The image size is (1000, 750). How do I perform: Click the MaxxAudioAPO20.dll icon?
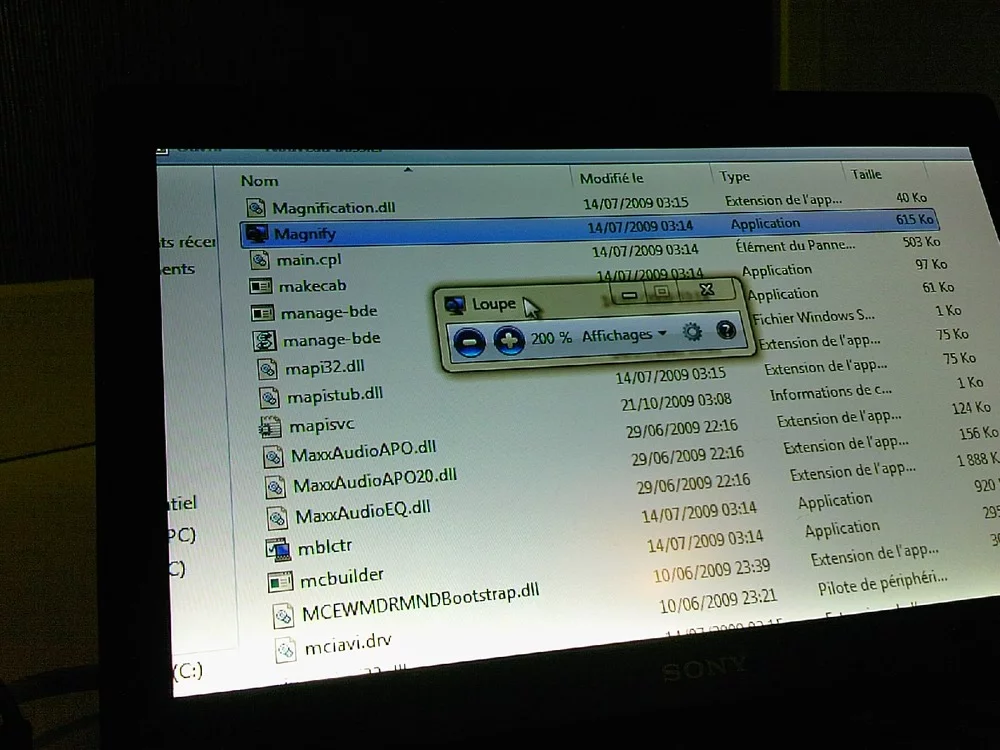[x=275, y=487]
